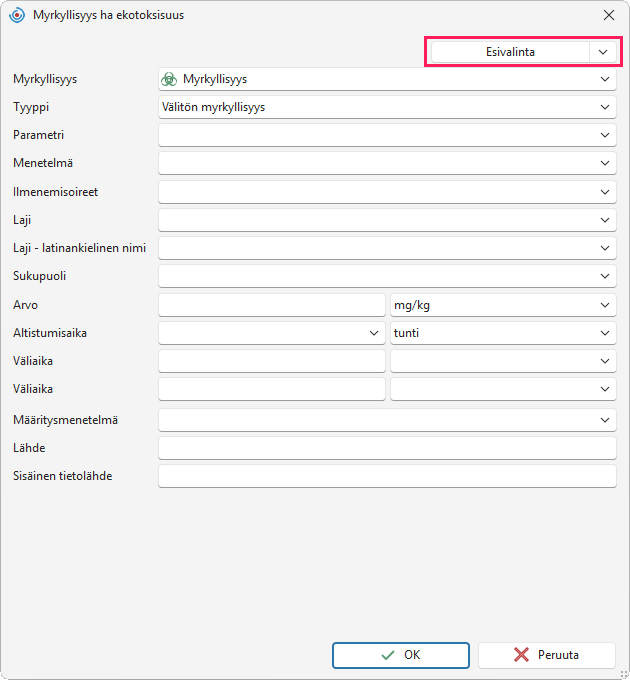Open the Myrkyllisyys combo box

click(x=387, y=79)
